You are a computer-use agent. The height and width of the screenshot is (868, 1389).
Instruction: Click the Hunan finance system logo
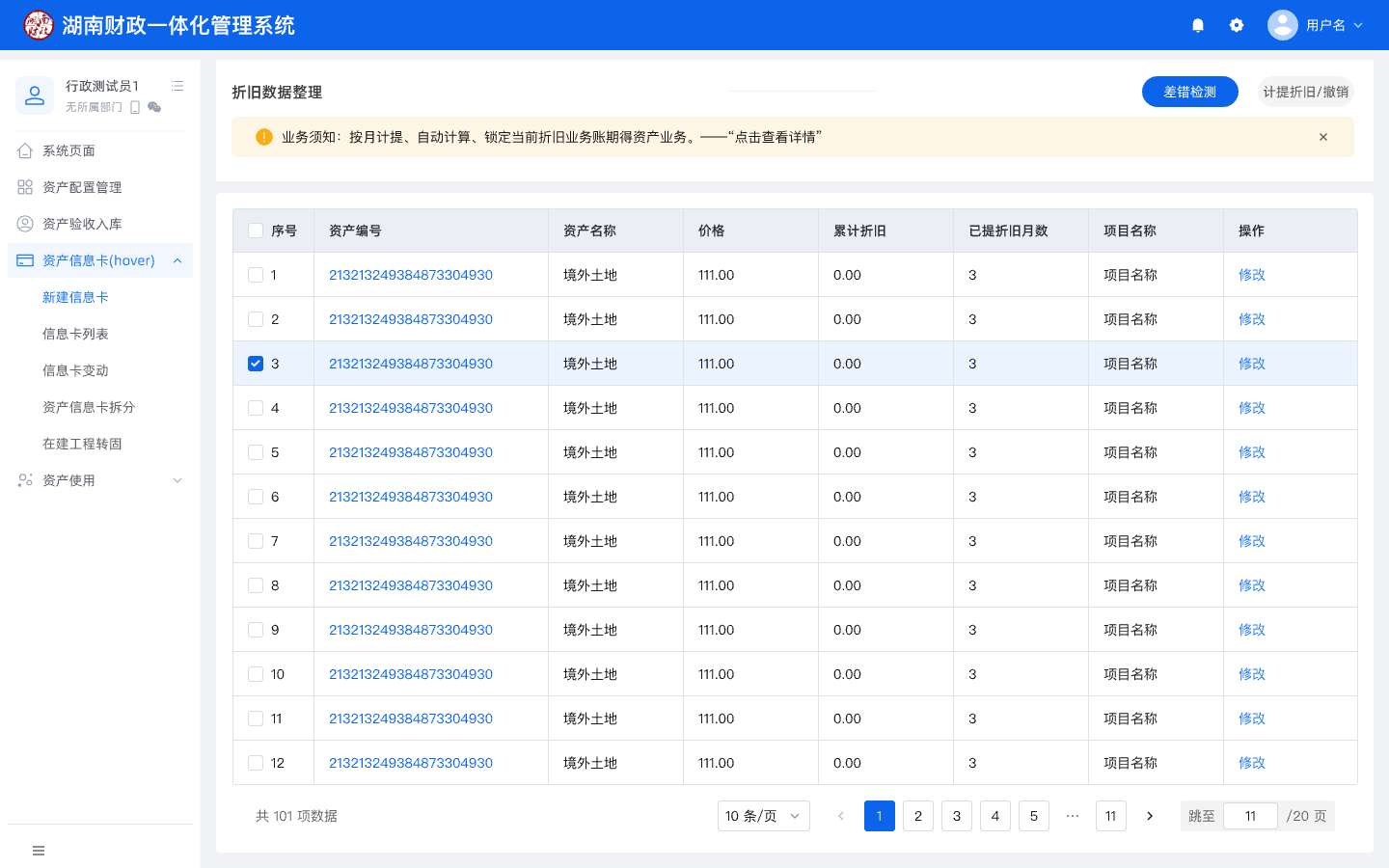[39, 25]
